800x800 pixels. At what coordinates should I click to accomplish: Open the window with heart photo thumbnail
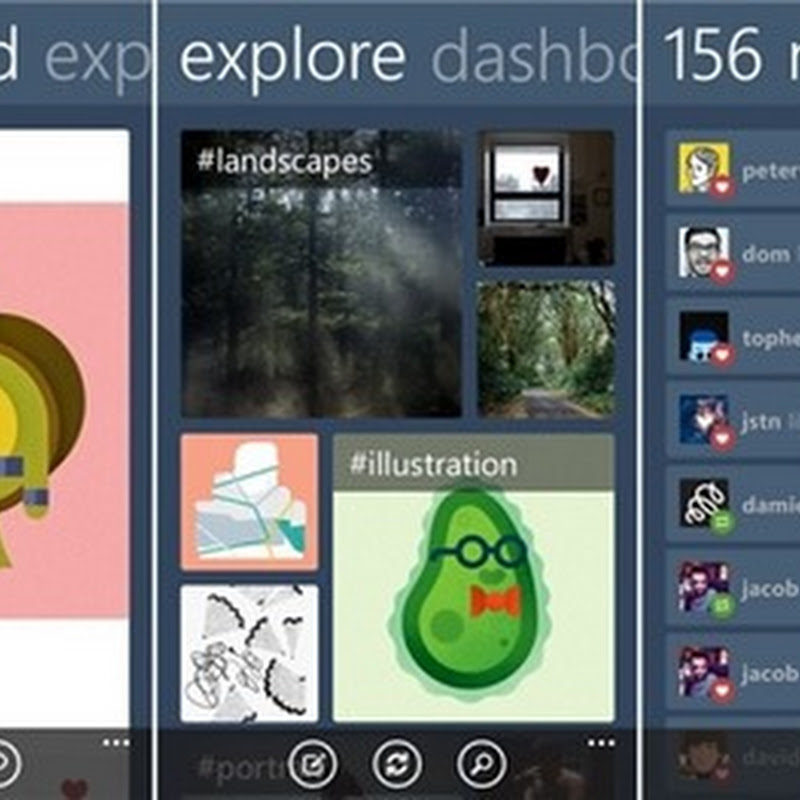pos(546,198)
